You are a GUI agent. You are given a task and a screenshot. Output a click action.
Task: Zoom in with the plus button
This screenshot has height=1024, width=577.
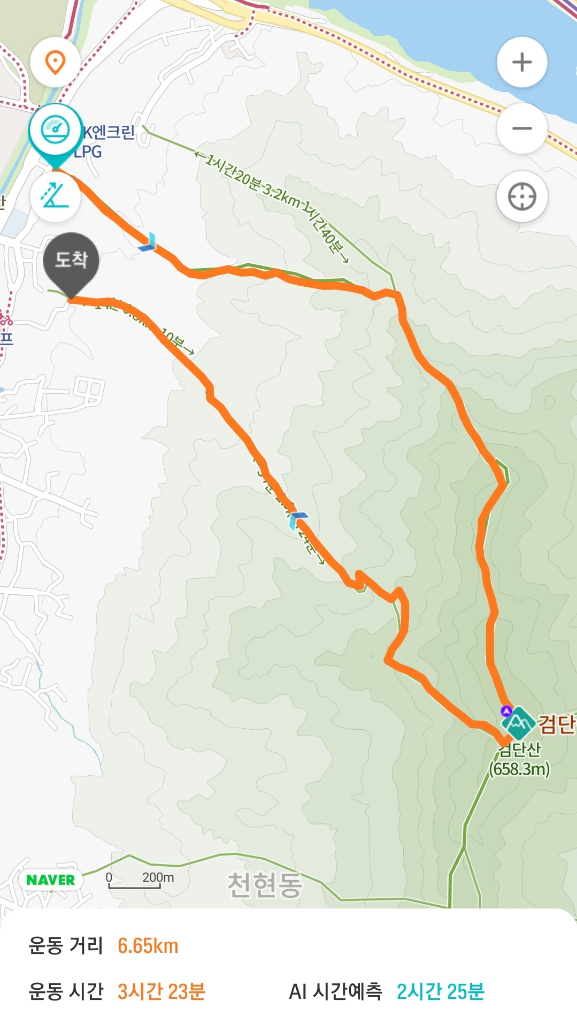(522, 62)
